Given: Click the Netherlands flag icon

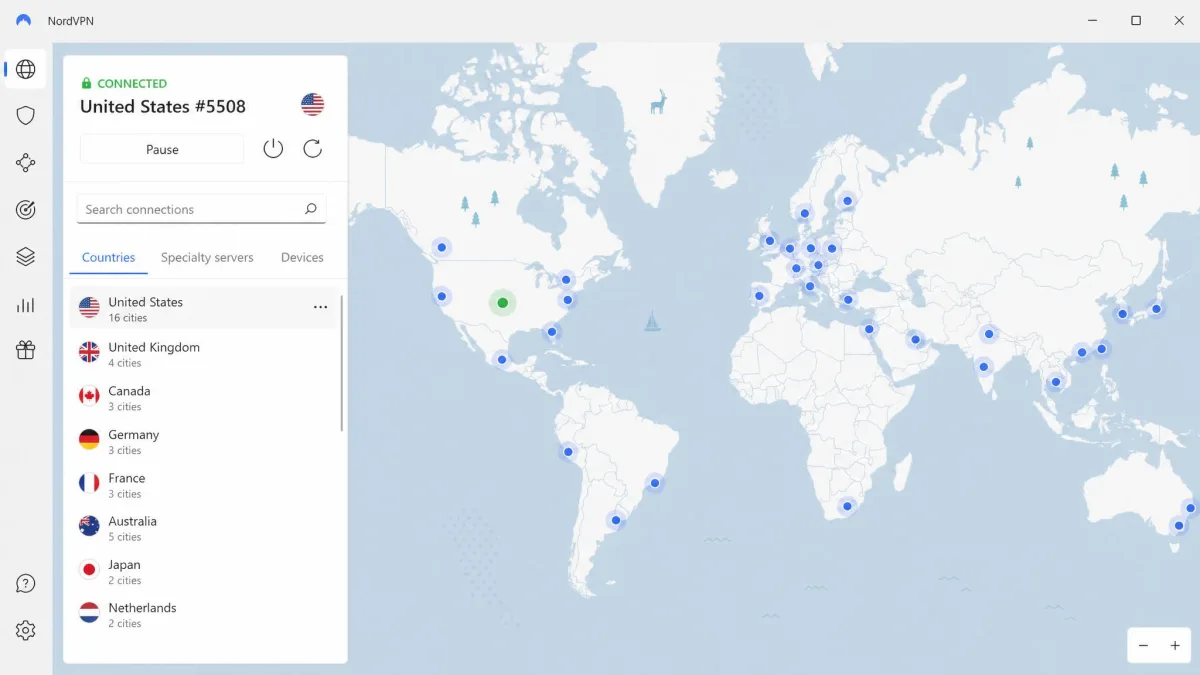Looking at the screenshot, I should pos(89,612).
